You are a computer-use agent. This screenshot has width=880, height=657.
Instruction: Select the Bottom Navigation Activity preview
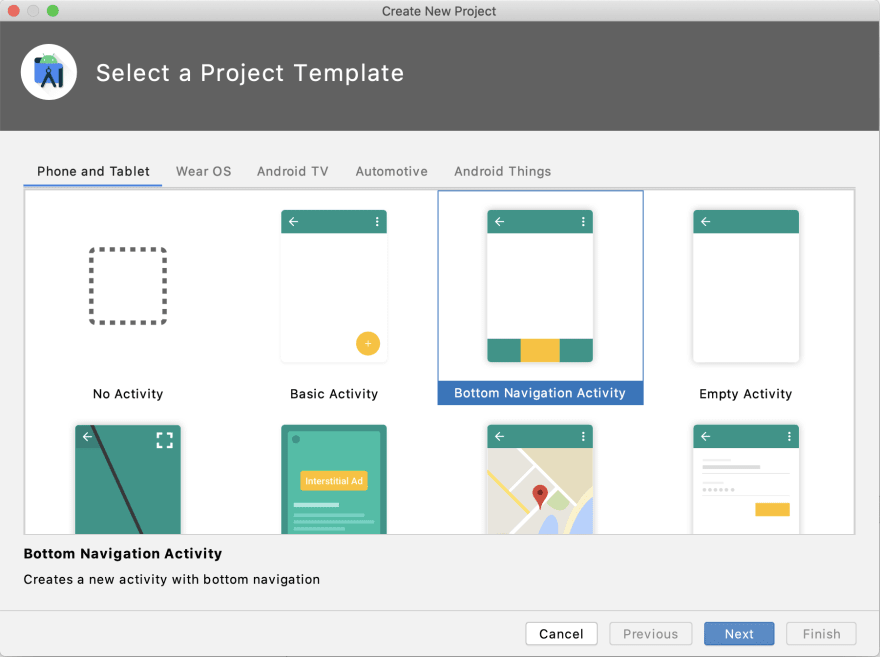pos(540,286)
